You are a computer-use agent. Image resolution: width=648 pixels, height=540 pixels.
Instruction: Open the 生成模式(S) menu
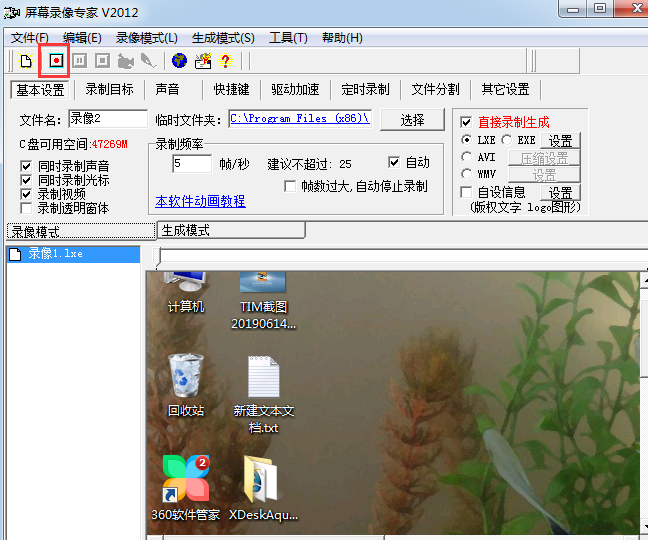tap(223, 38)
